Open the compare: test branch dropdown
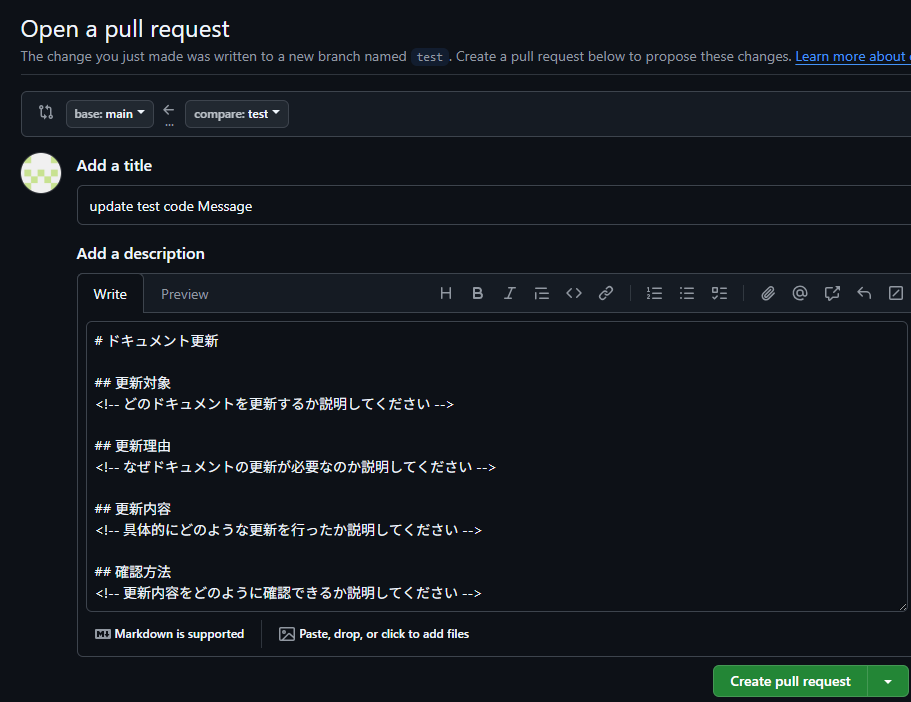 click(236, 113)
